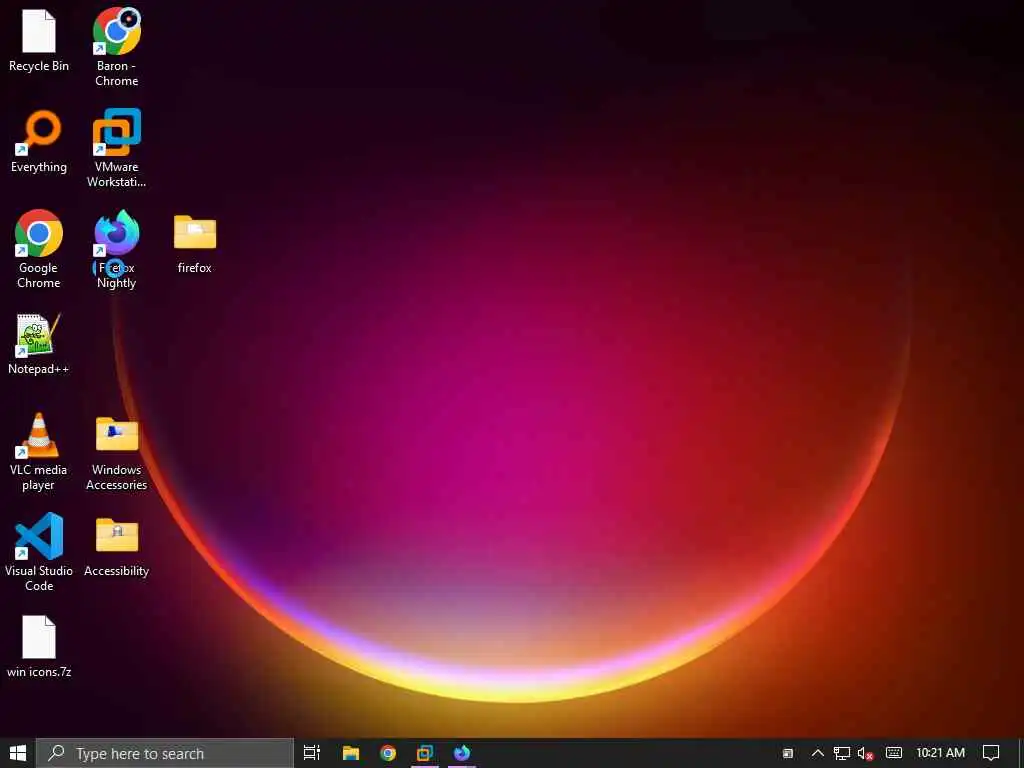Expand hidden system tray icons
Image resolution: width=1024 pixels, height=768 pixels.
point(817,753)
